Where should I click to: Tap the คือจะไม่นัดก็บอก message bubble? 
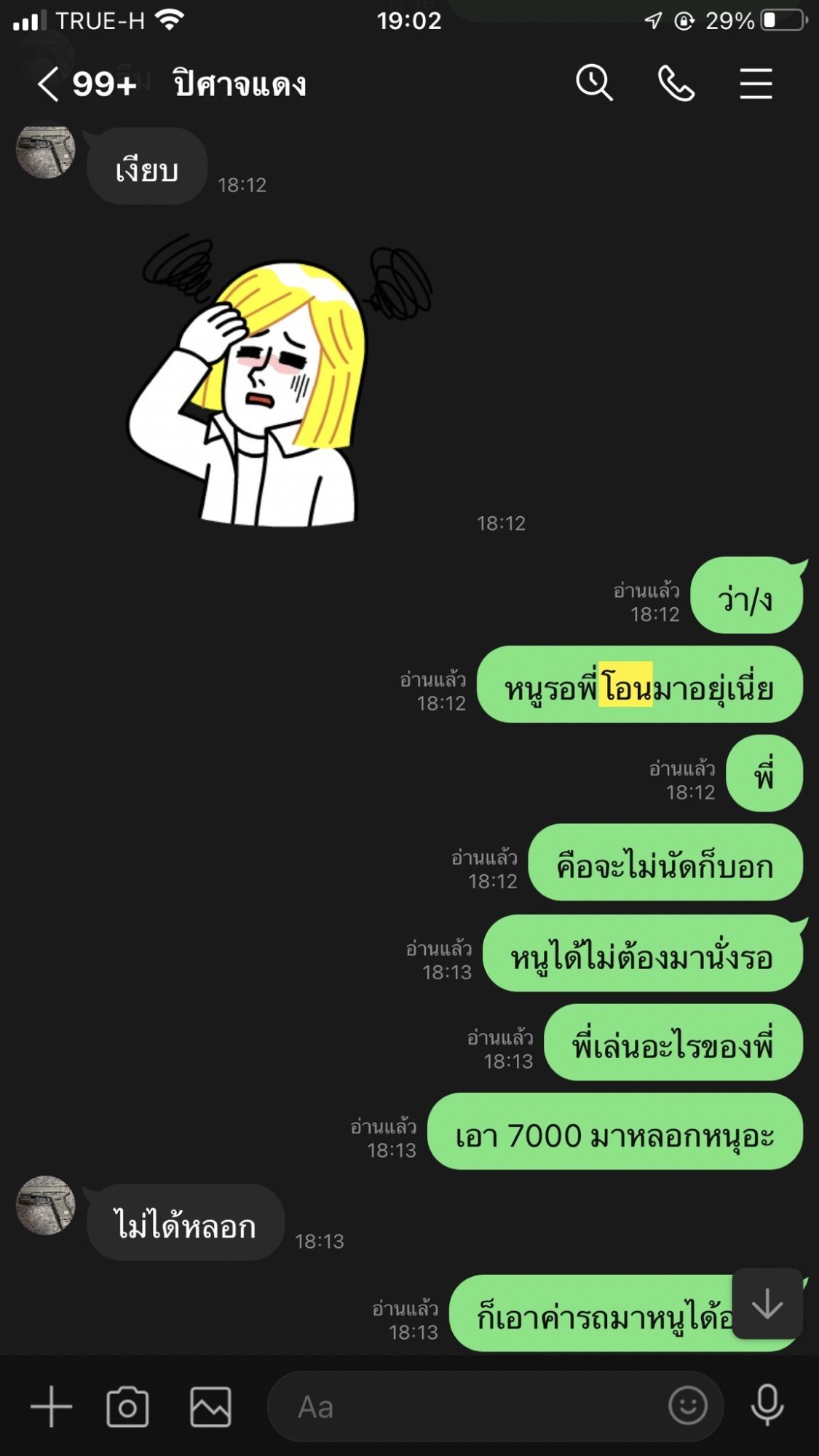point(665,863)
